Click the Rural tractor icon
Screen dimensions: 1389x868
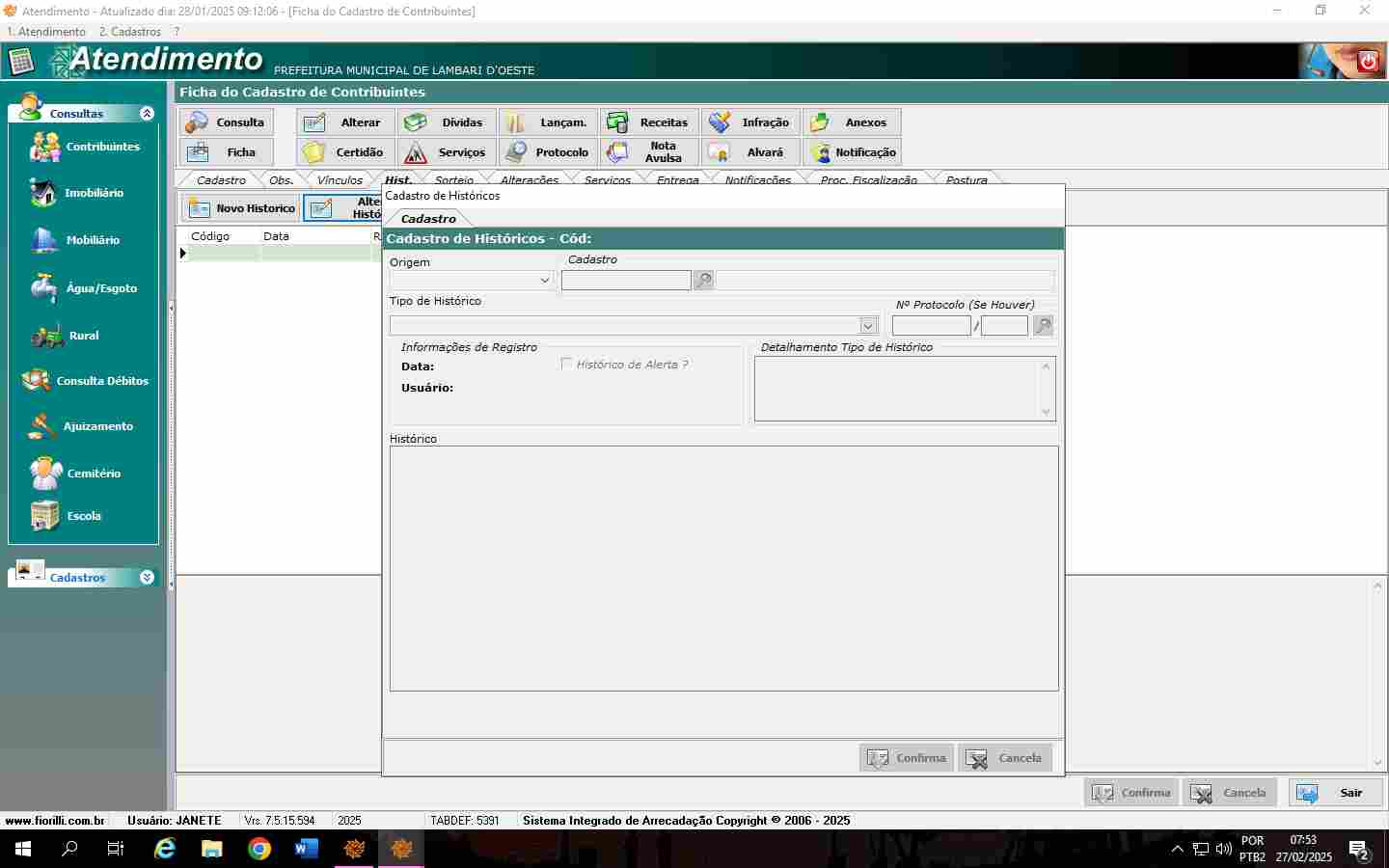46,336
